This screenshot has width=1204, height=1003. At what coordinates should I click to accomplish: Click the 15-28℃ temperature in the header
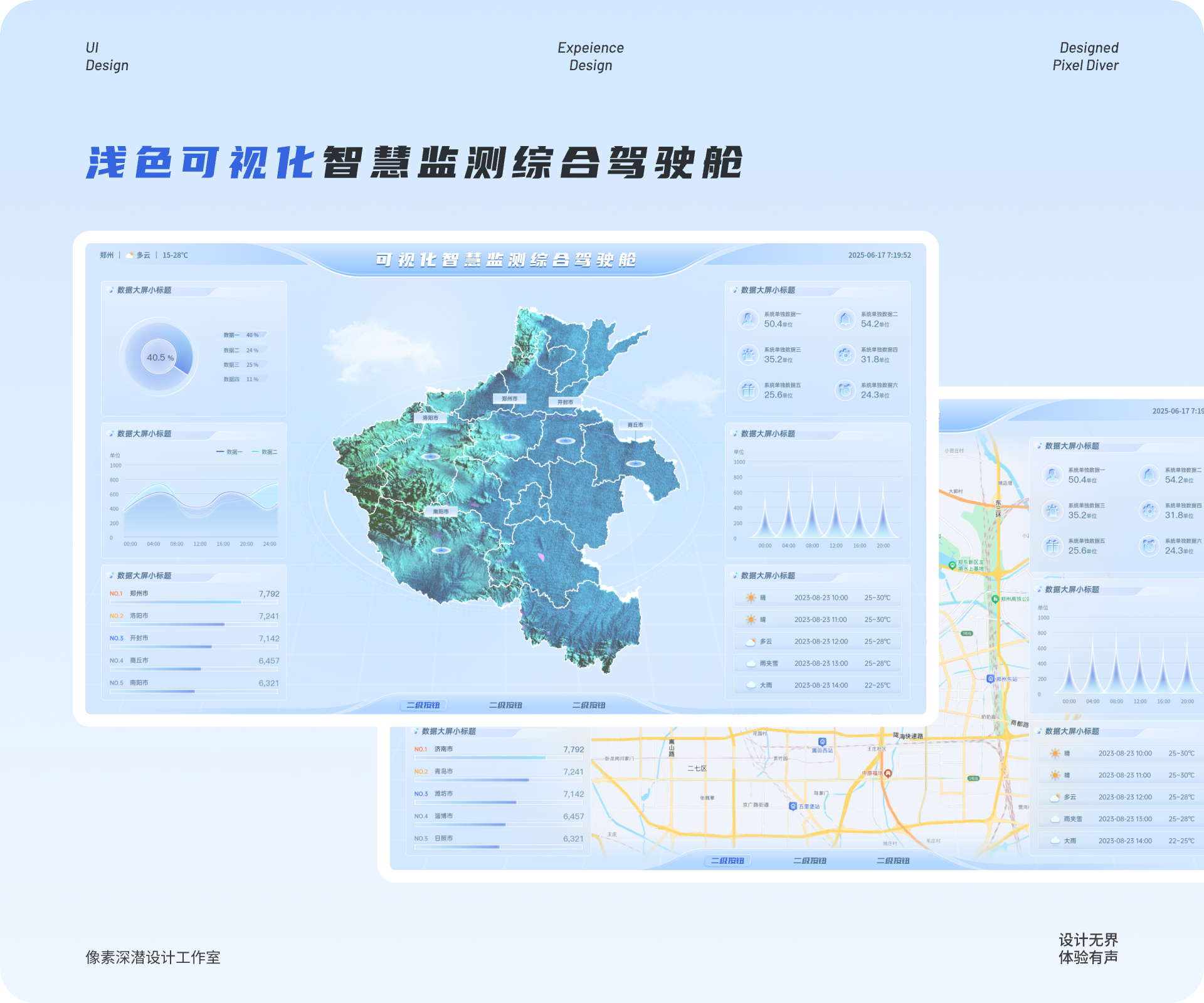pos(175,255)
